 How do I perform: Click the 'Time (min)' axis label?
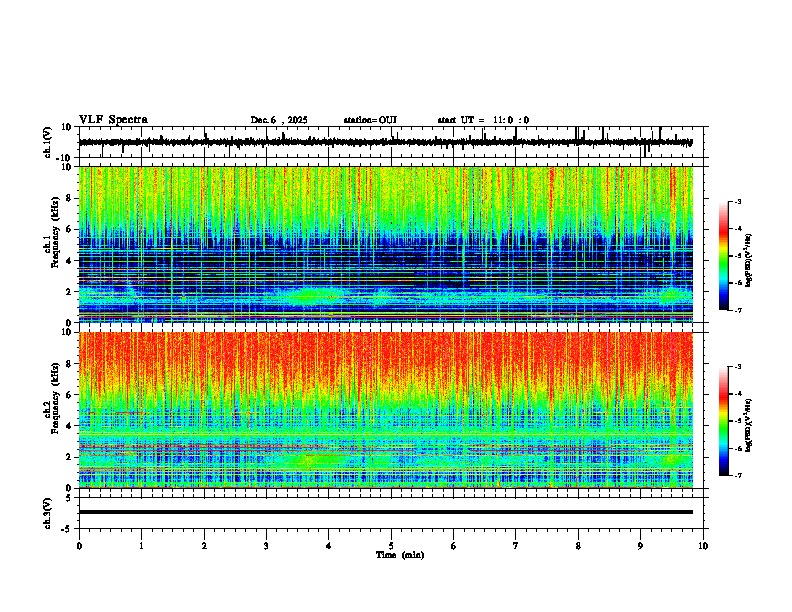coord(400,555)
